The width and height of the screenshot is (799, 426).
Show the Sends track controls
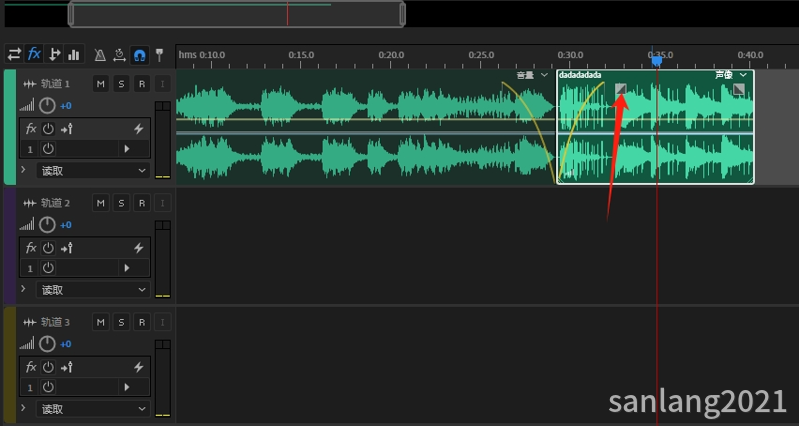pyautogui.click(x=54, y=54)
